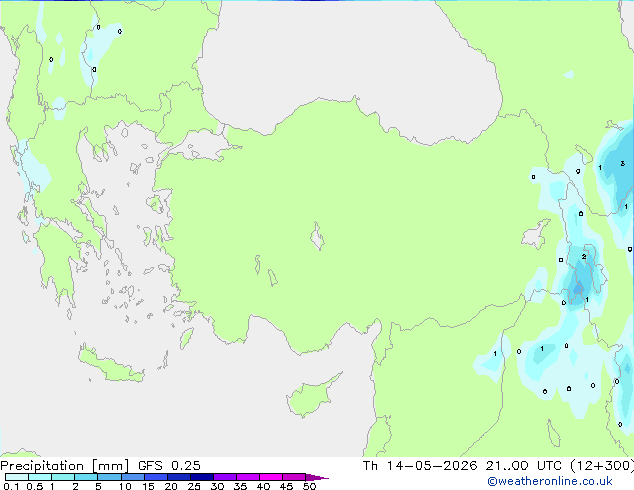This screenshot has height=490, width=634.
Task: Select the legend swatch between 30 and 35
Action: coord(225,477)
